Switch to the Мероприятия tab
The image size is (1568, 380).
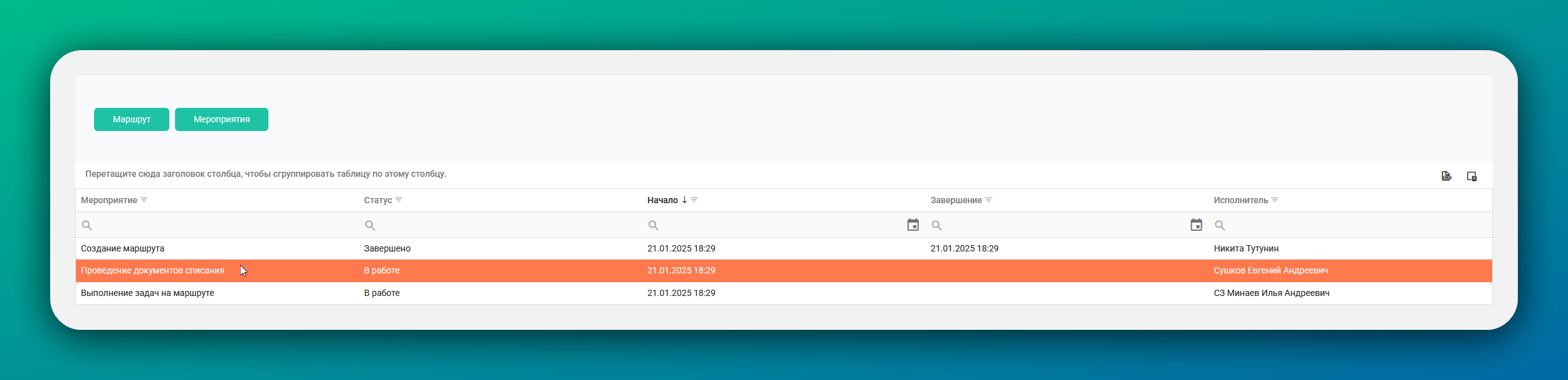point(221,119)
